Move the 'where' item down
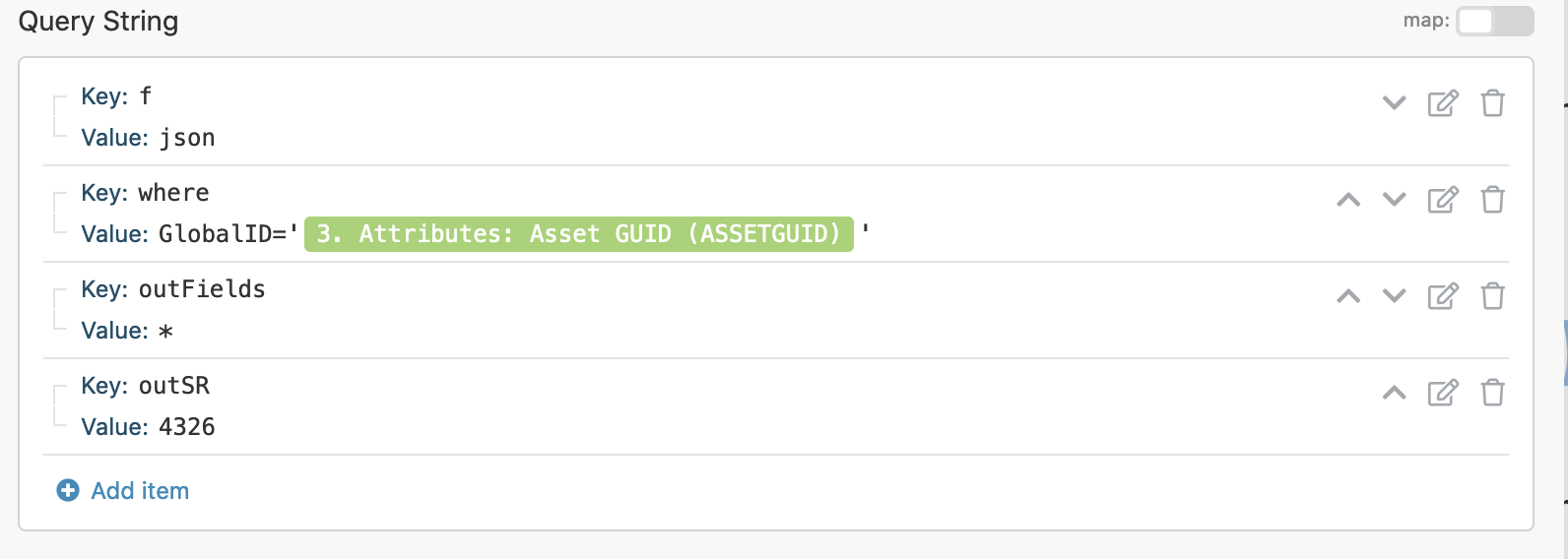 1394,200
